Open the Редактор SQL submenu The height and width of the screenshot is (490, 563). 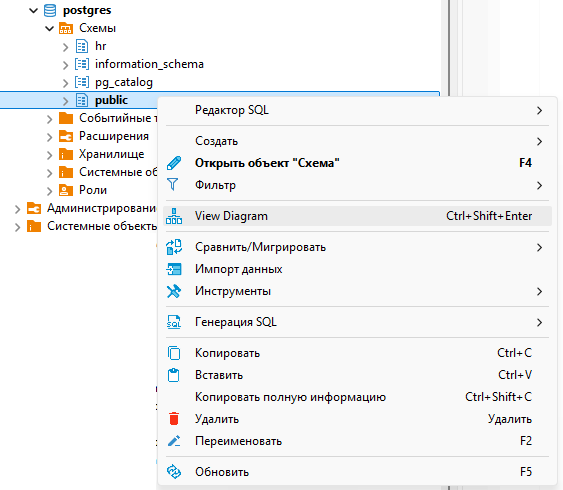pos(357,110)
